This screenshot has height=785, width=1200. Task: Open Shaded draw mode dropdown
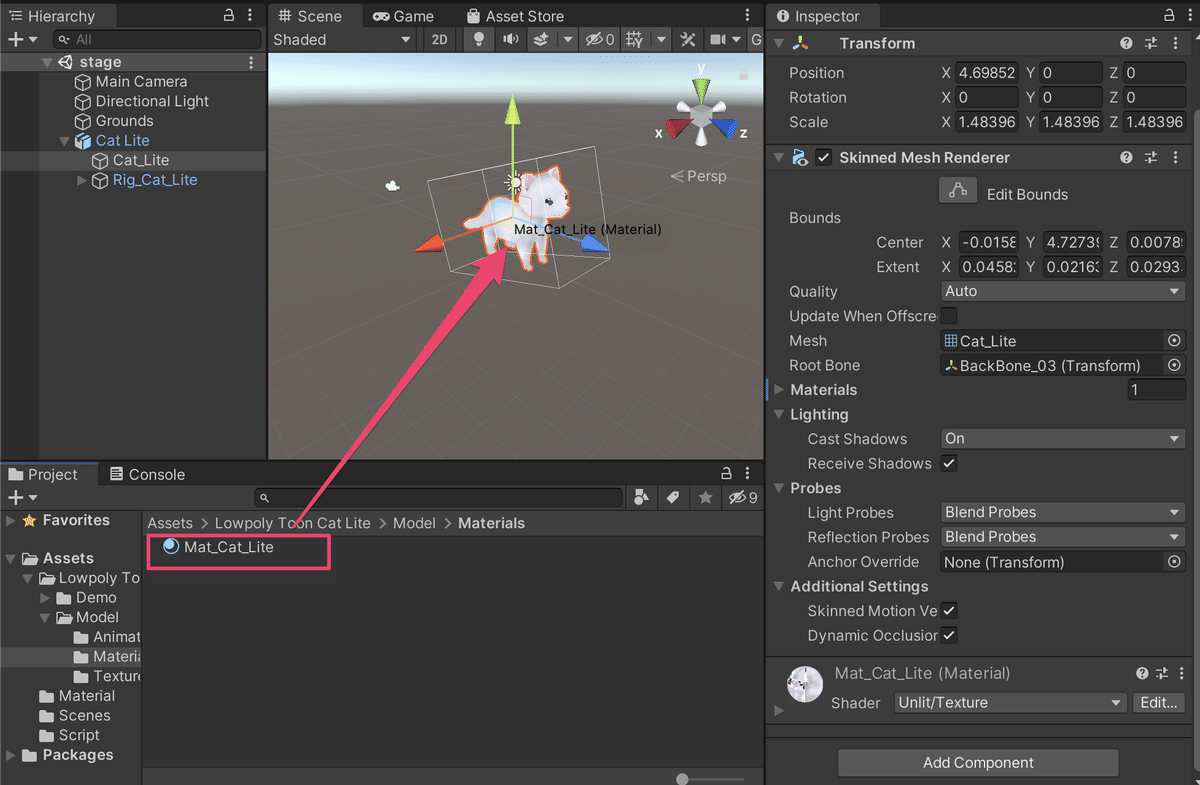[342, 40]
